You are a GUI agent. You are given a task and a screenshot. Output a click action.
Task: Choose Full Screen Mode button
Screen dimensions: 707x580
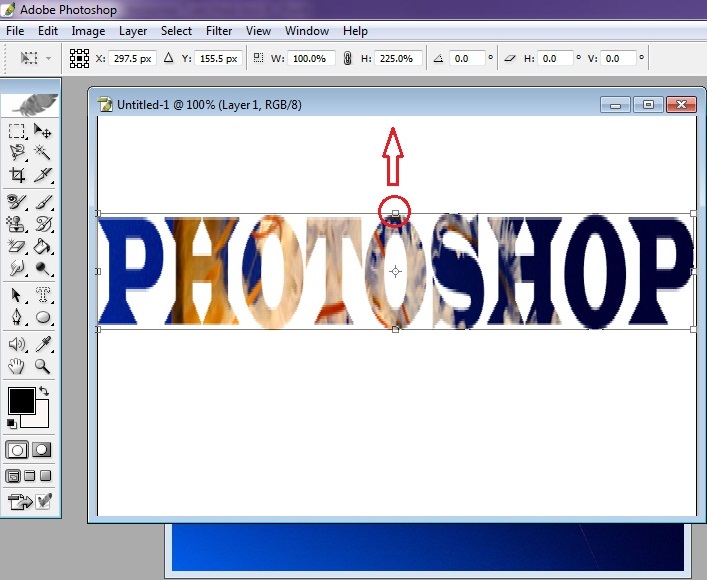coord(46,476)
